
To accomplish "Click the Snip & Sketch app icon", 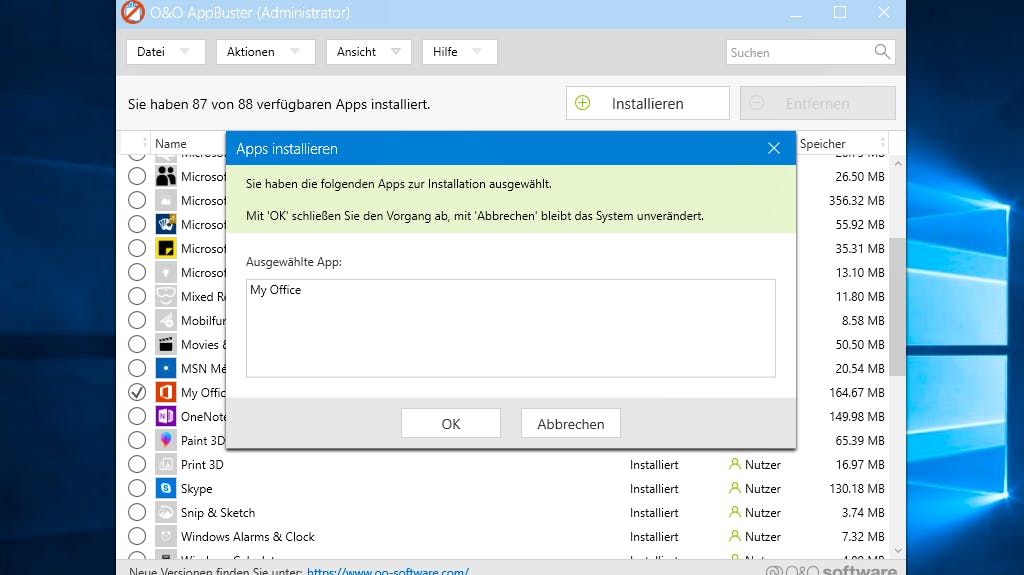I will 166,512.
